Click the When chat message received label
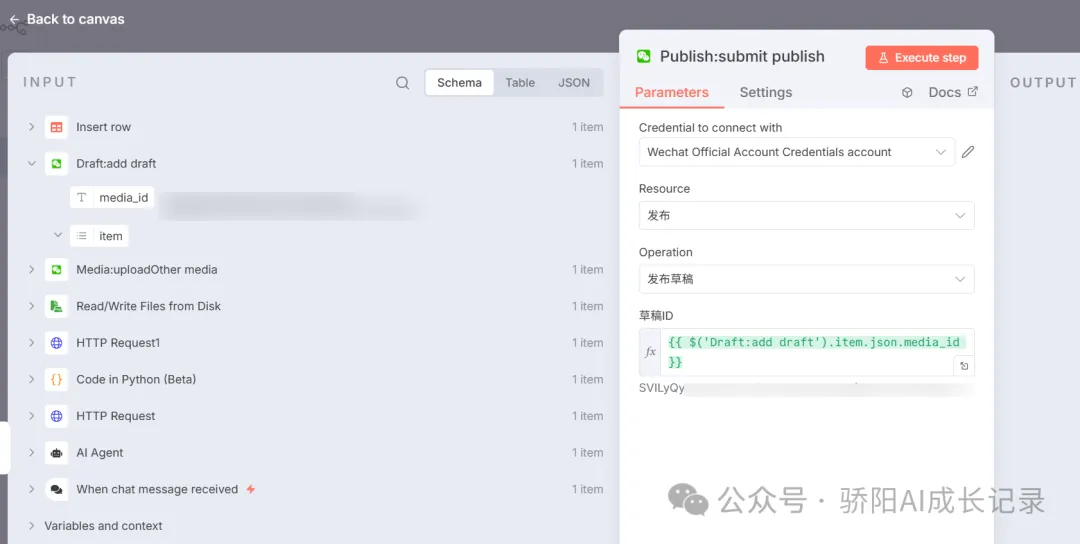 (x=157, y=489)
